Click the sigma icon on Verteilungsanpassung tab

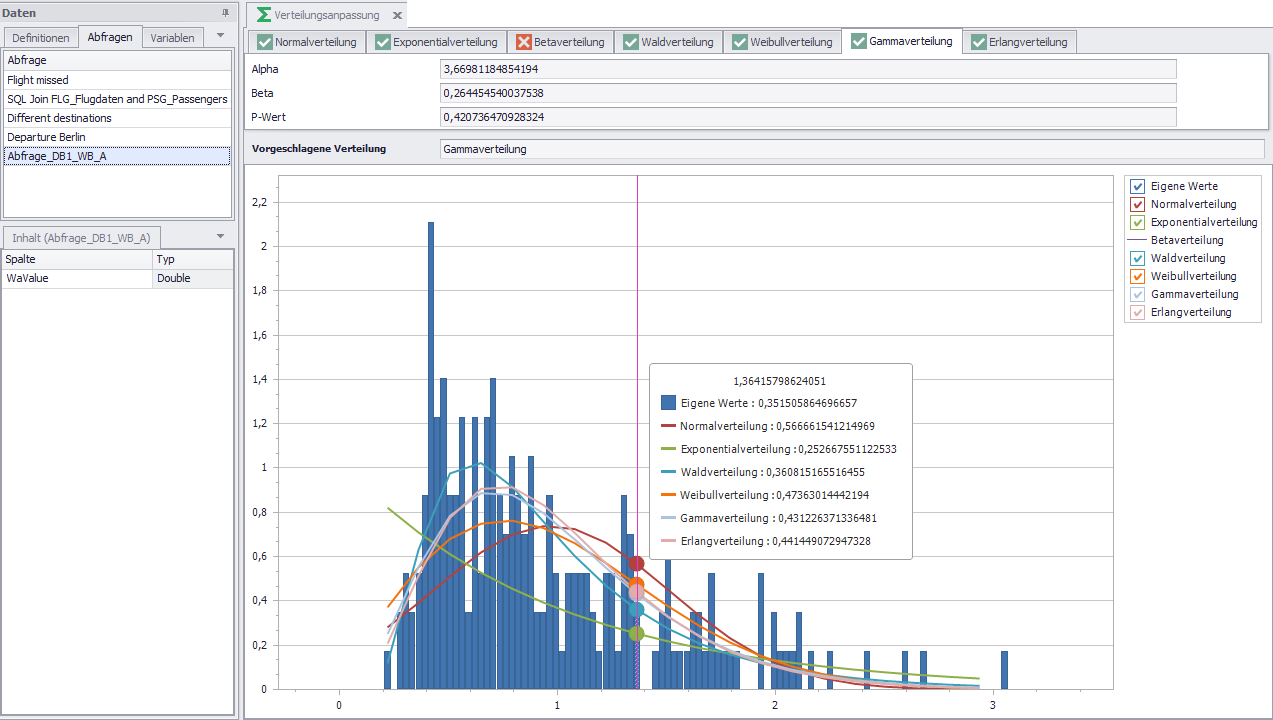click(263, 15)
